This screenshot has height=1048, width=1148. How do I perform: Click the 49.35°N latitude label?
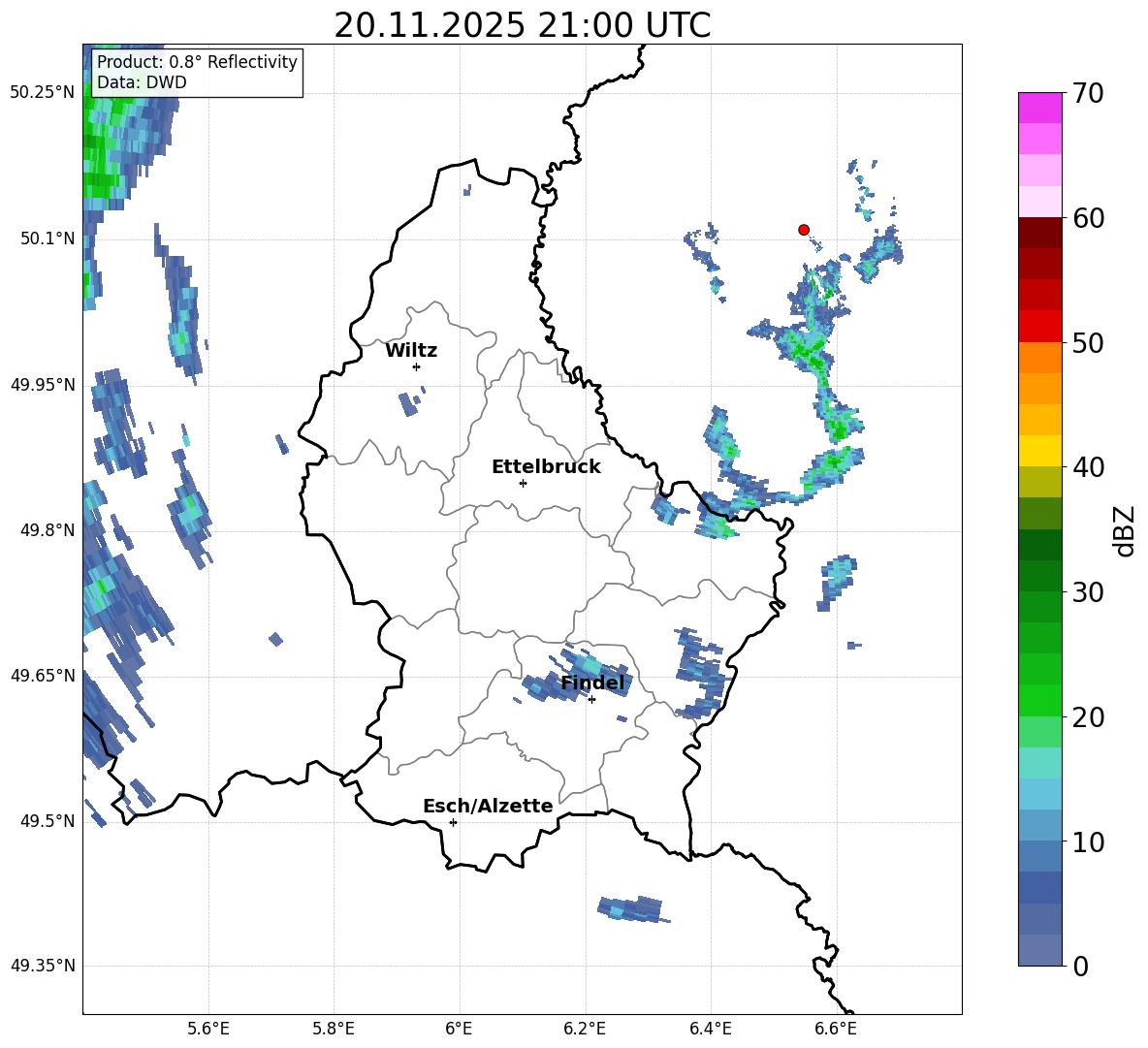(x=43, y=966)
